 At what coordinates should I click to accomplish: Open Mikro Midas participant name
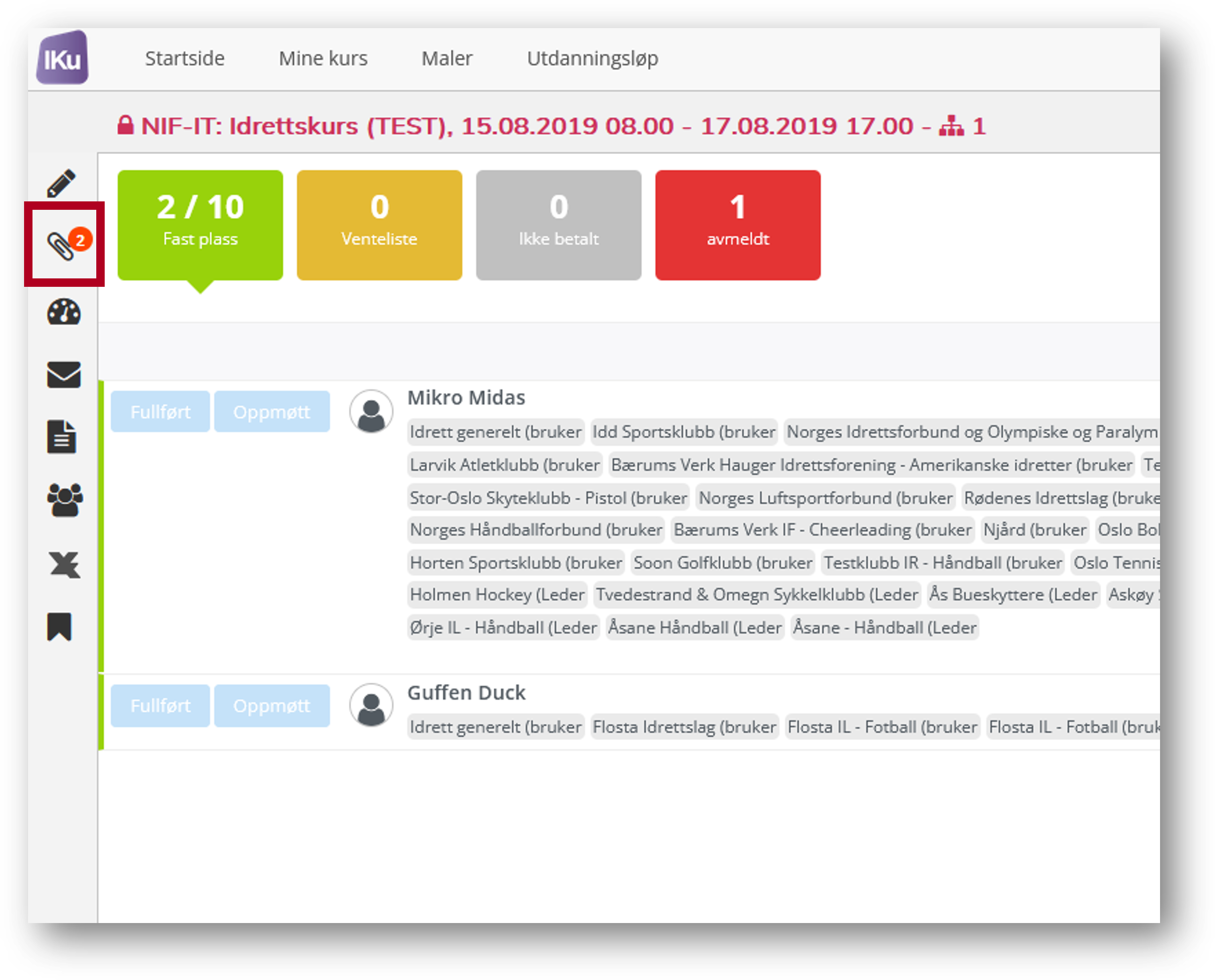[466, 398]
